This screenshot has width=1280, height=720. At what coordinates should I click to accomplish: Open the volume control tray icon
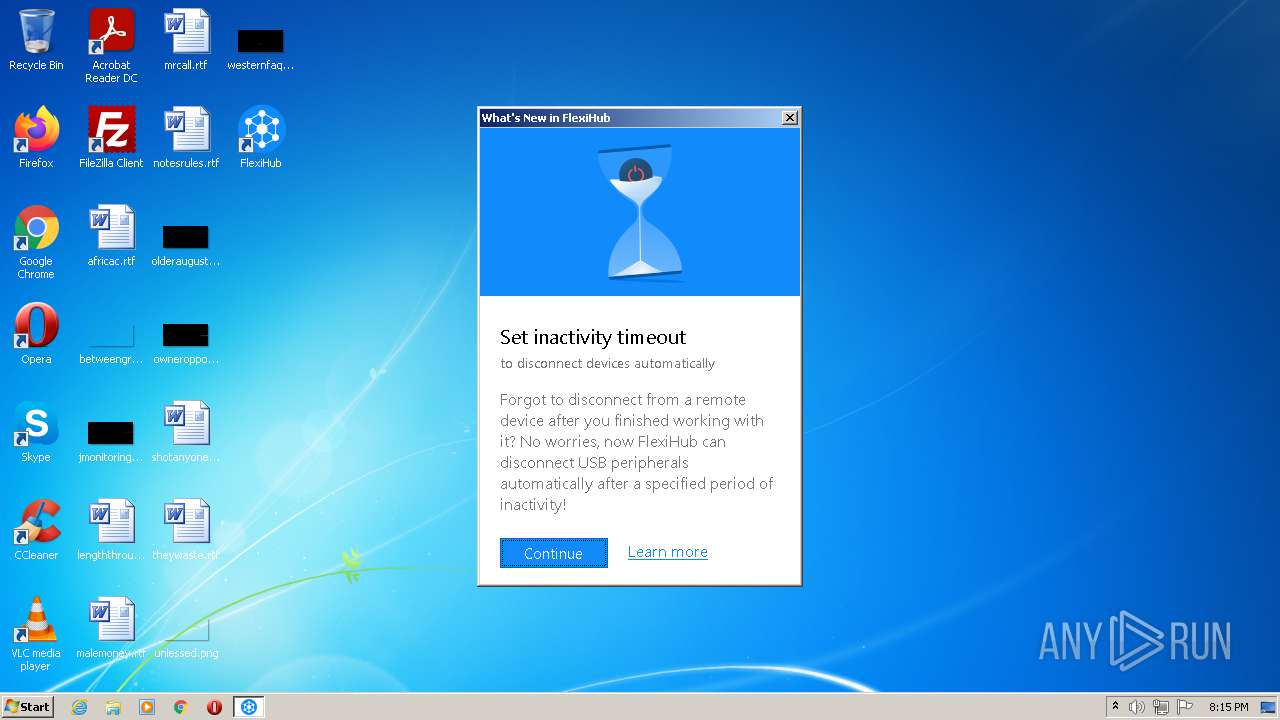point(1137,707)
